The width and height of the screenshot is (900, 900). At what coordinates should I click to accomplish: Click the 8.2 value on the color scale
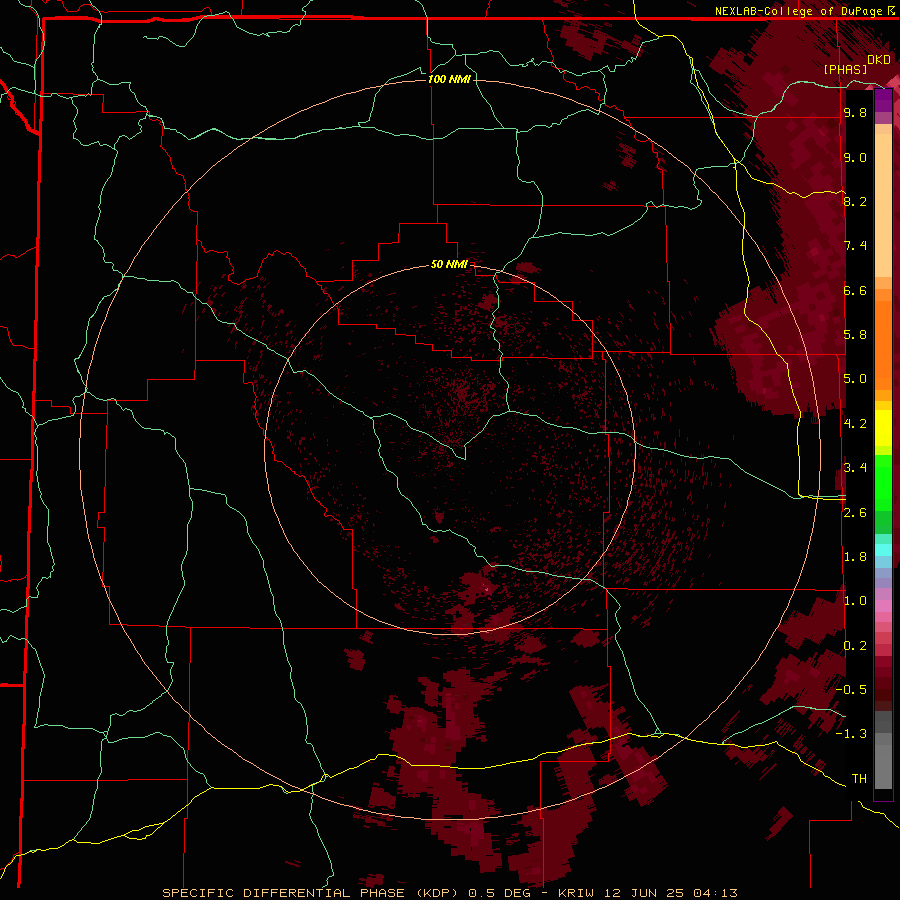[855, 201]
